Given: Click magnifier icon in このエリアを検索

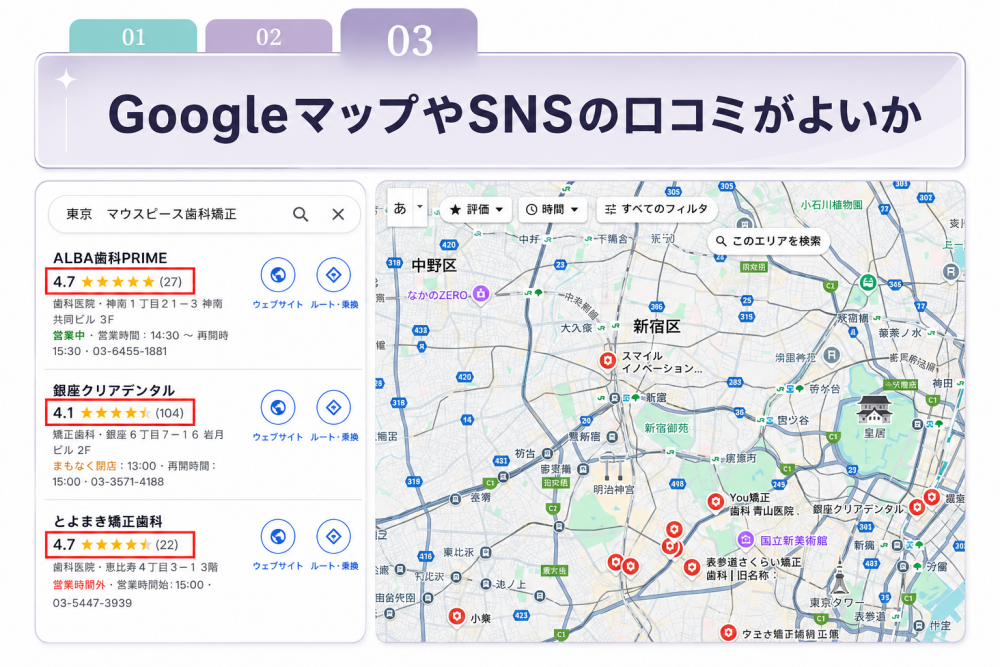Looking at the screenshot, I should point(721,241).
